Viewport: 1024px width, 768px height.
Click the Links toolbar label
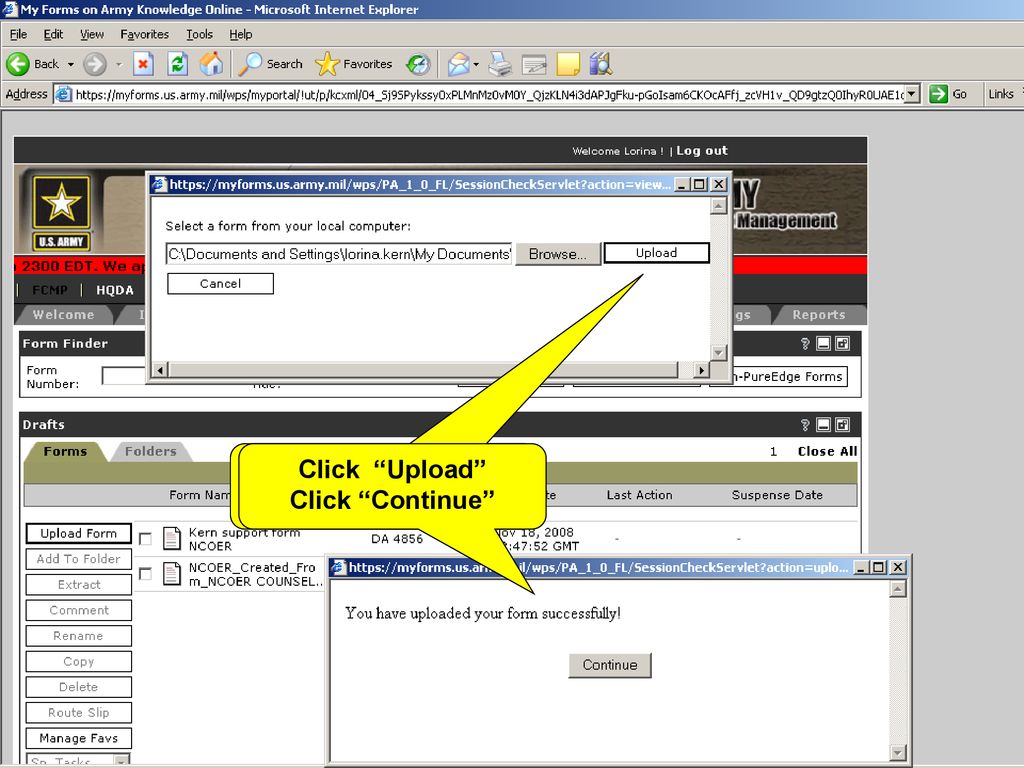(x=1000, y=94)
